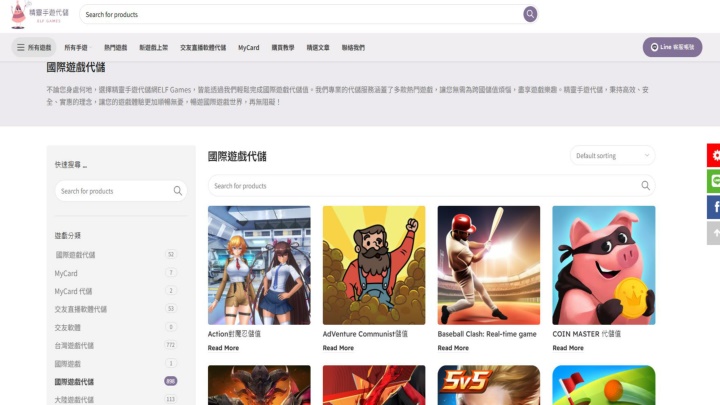Click the purple search button in header
This screenshot has height=405, width=720.
click(530, 14)
